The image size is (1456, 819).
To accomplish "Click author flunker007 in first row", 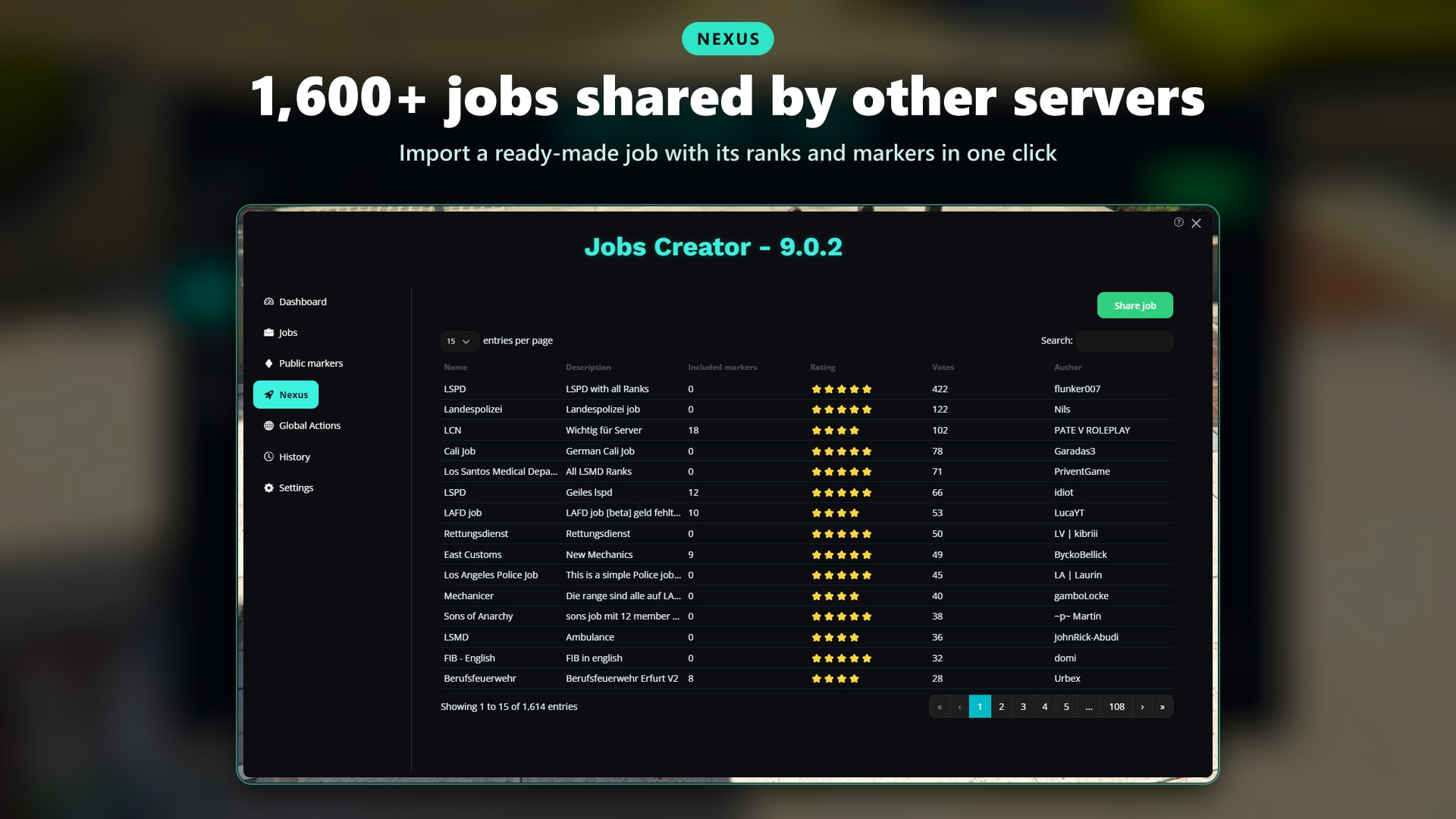I will 1077,389.
